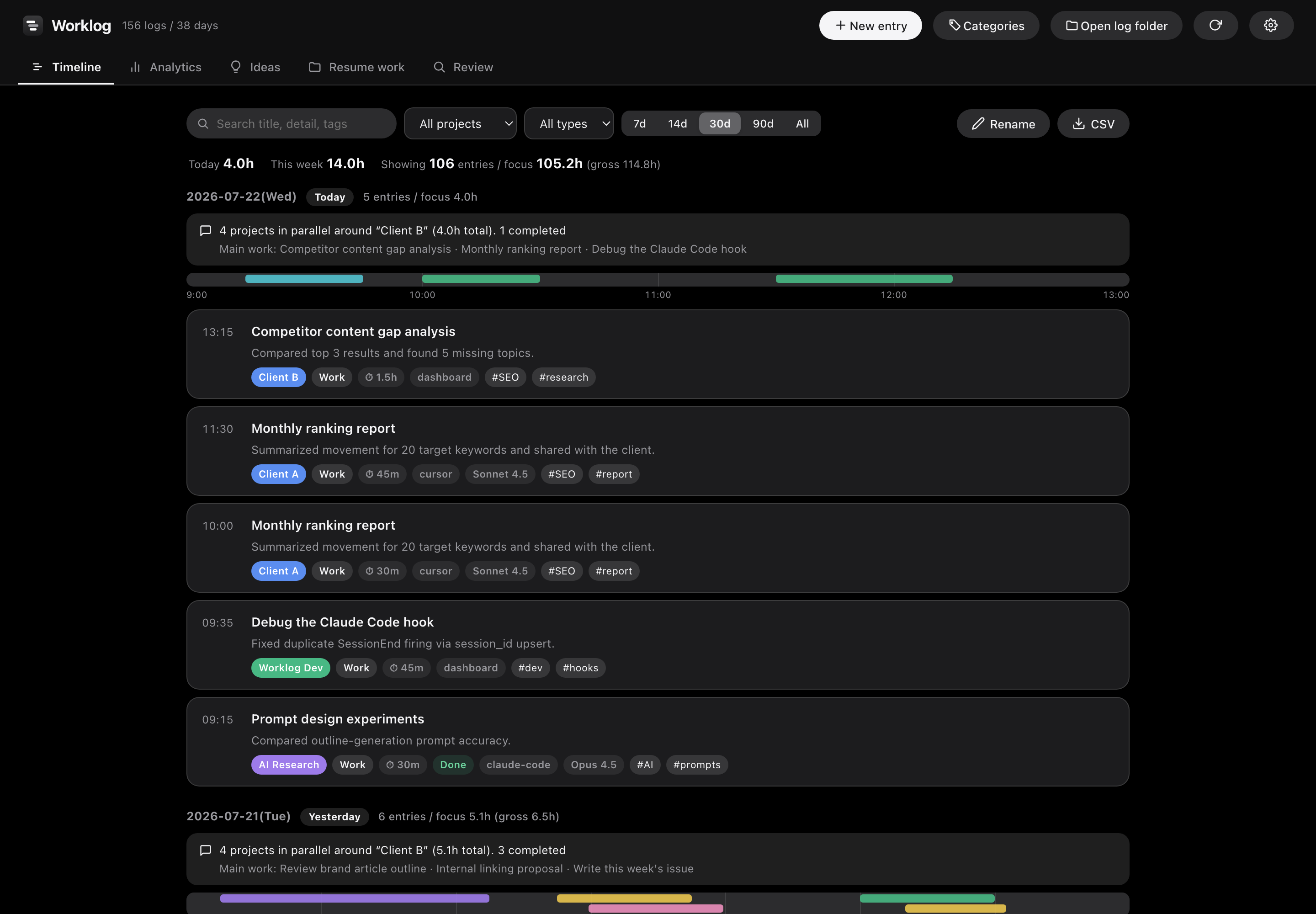Open the Prompt design experiments entry
Image resolution: width=1316 pixels, height=914 pixels.
(658, 742)
